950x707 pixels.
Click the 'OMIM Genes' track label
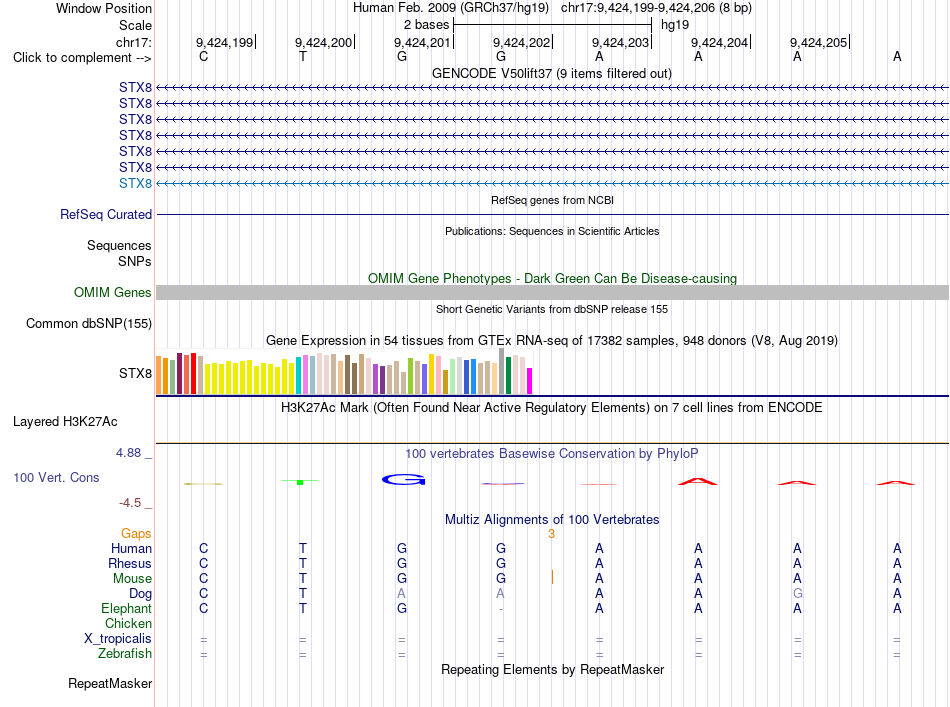pyautogui.click(x=113, y=293)
